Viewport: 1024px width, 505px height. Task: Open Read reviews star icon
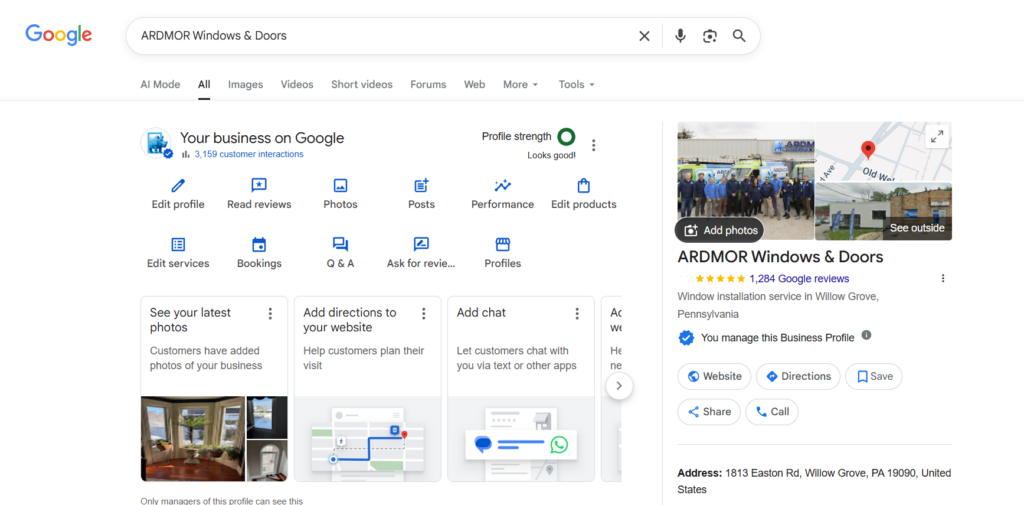[x=259, y=186]
